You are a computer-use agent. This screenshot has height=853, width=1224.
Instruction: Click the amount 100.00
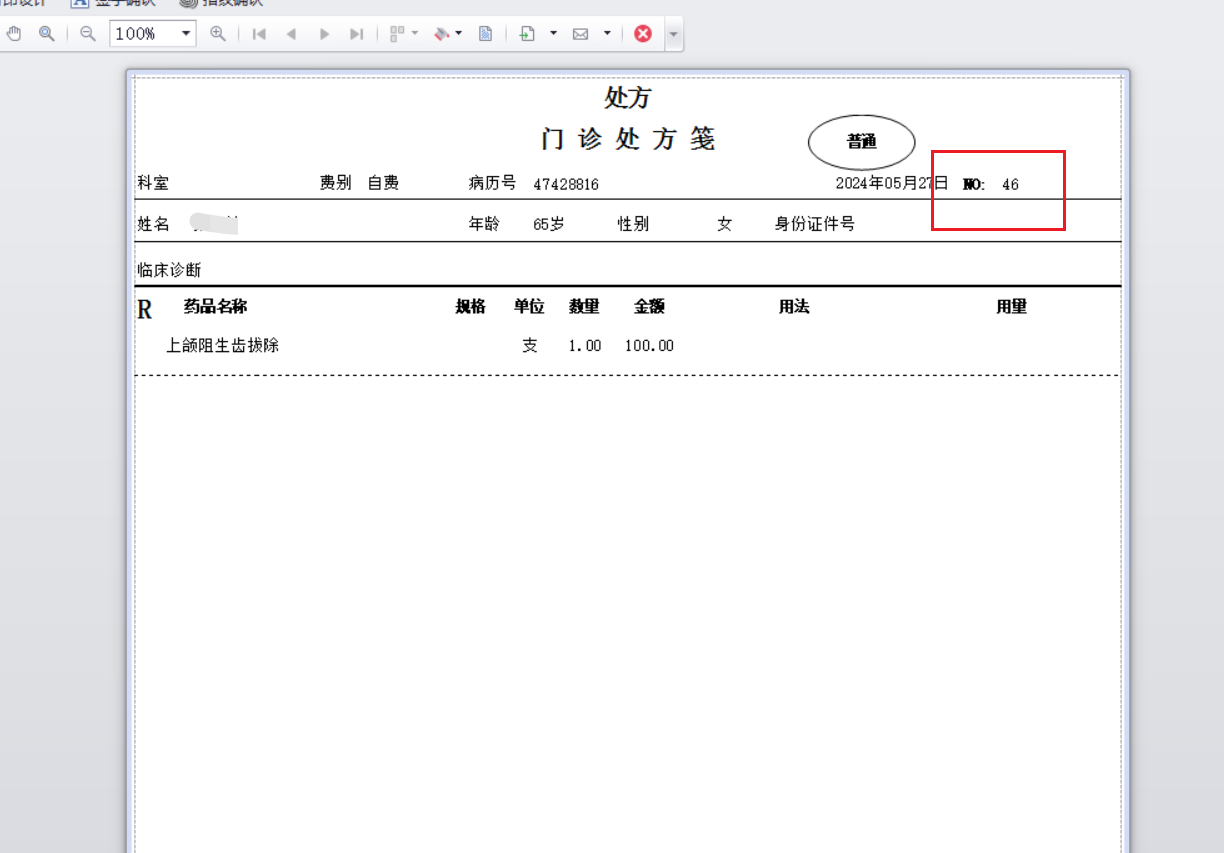(x=649, y=346)
